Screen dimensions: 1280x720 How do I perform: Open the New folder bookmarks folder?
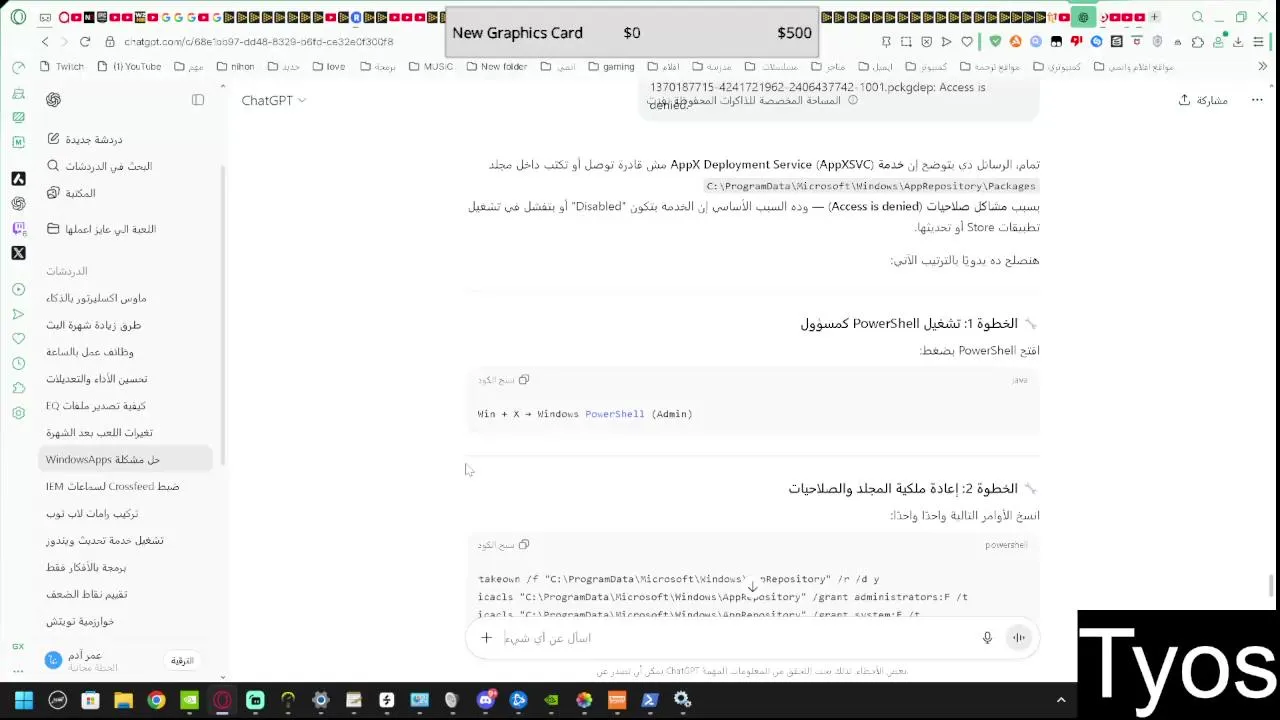point(496,67)
